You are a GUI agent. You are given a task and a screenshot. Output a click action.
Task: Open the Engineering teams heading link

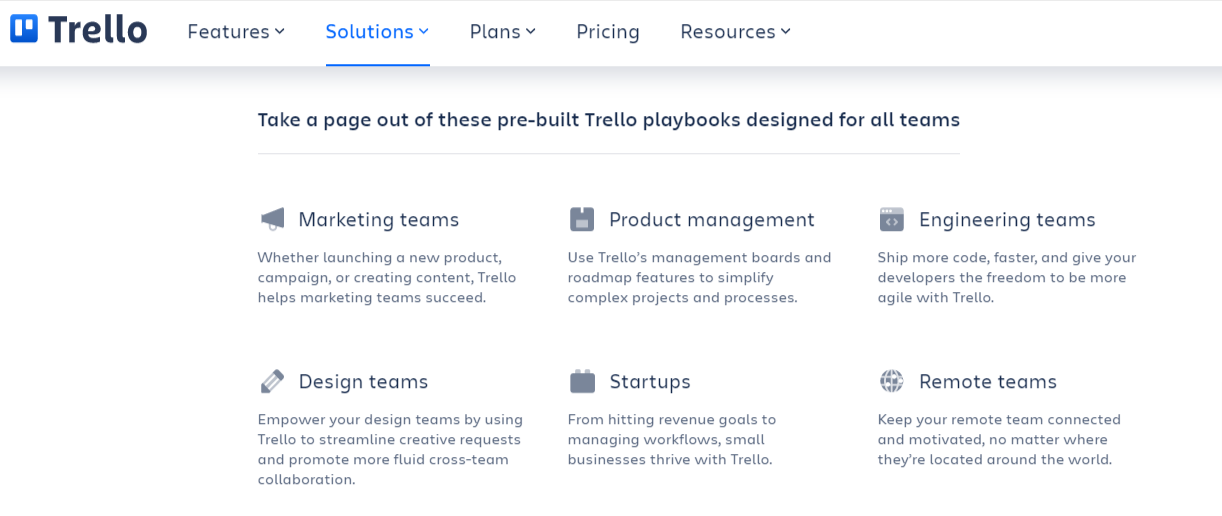1007,219
